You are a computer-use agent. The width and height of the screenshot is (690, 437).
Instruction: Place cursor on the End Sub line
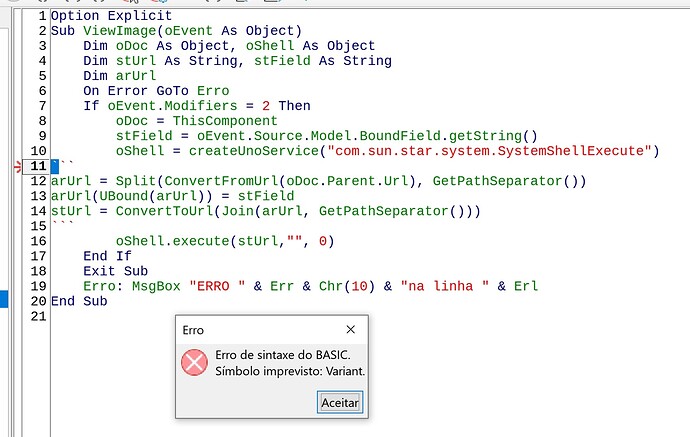point(79,301)
